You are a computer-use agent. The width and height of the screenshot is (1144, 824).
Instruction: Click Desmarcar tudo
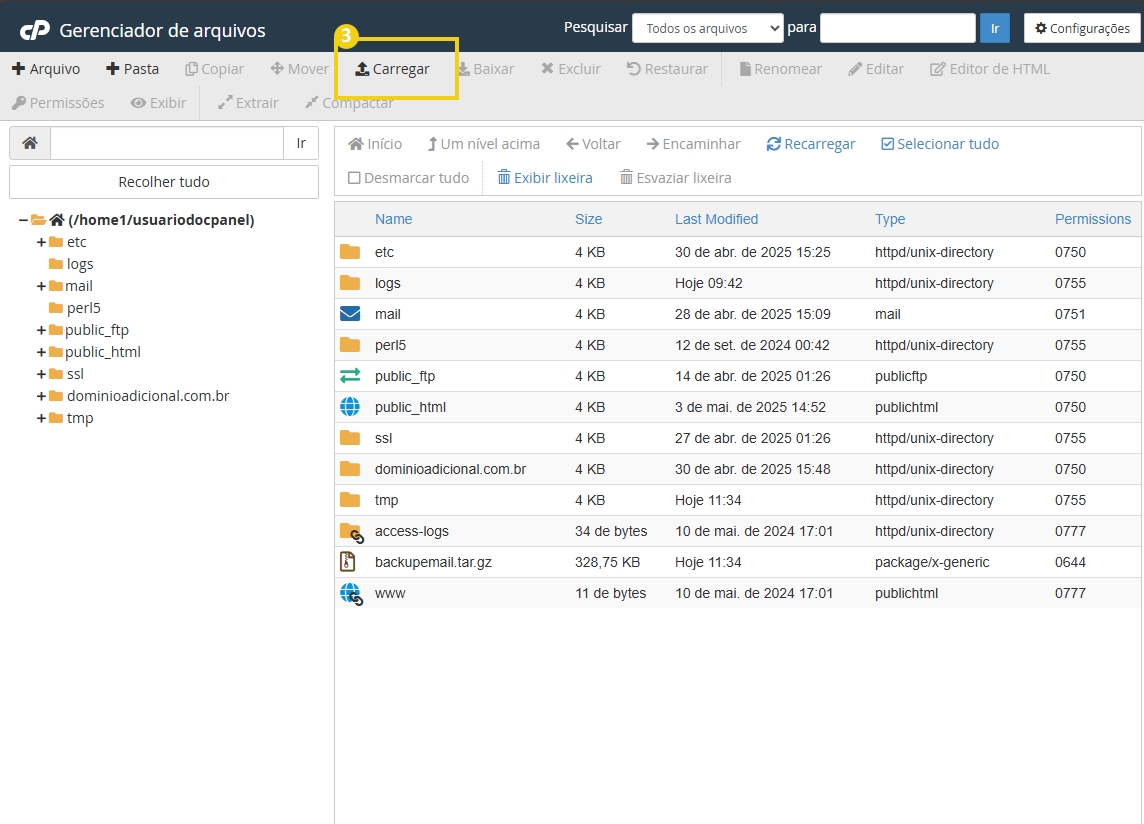(409, 178)
